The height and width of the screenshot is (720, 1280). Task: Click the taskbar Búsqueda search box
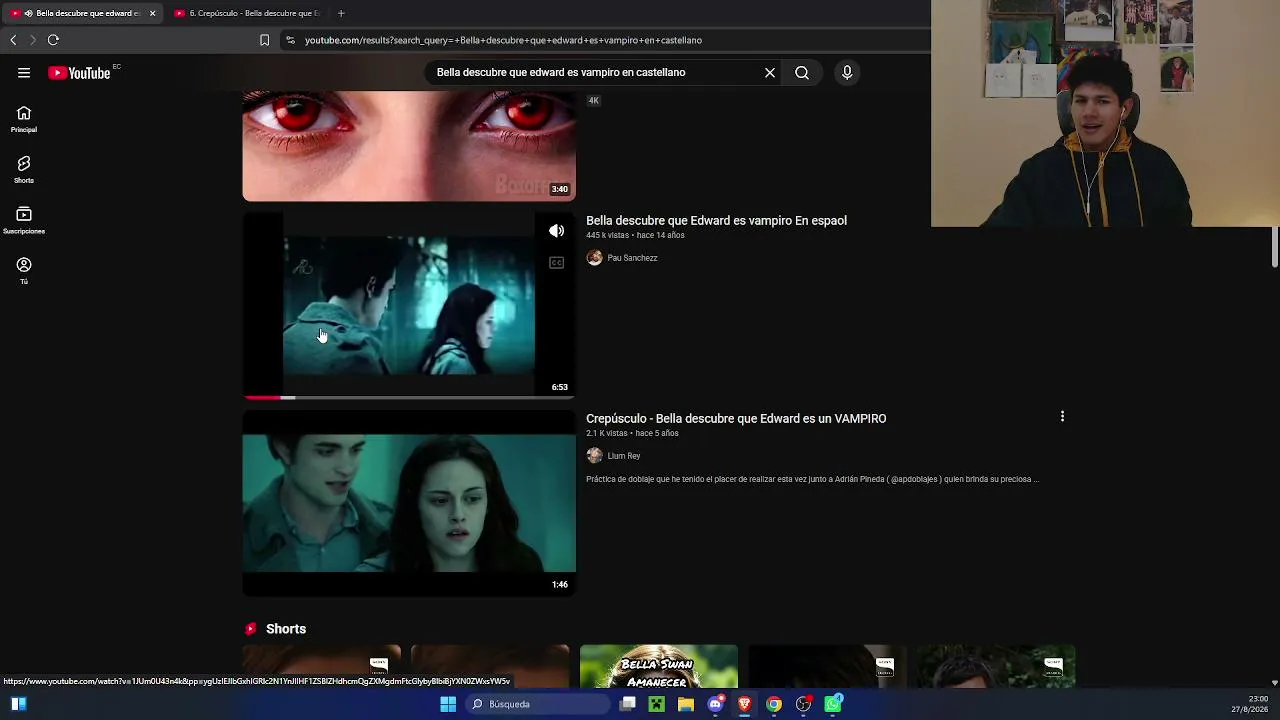click(x=538, y=704)
